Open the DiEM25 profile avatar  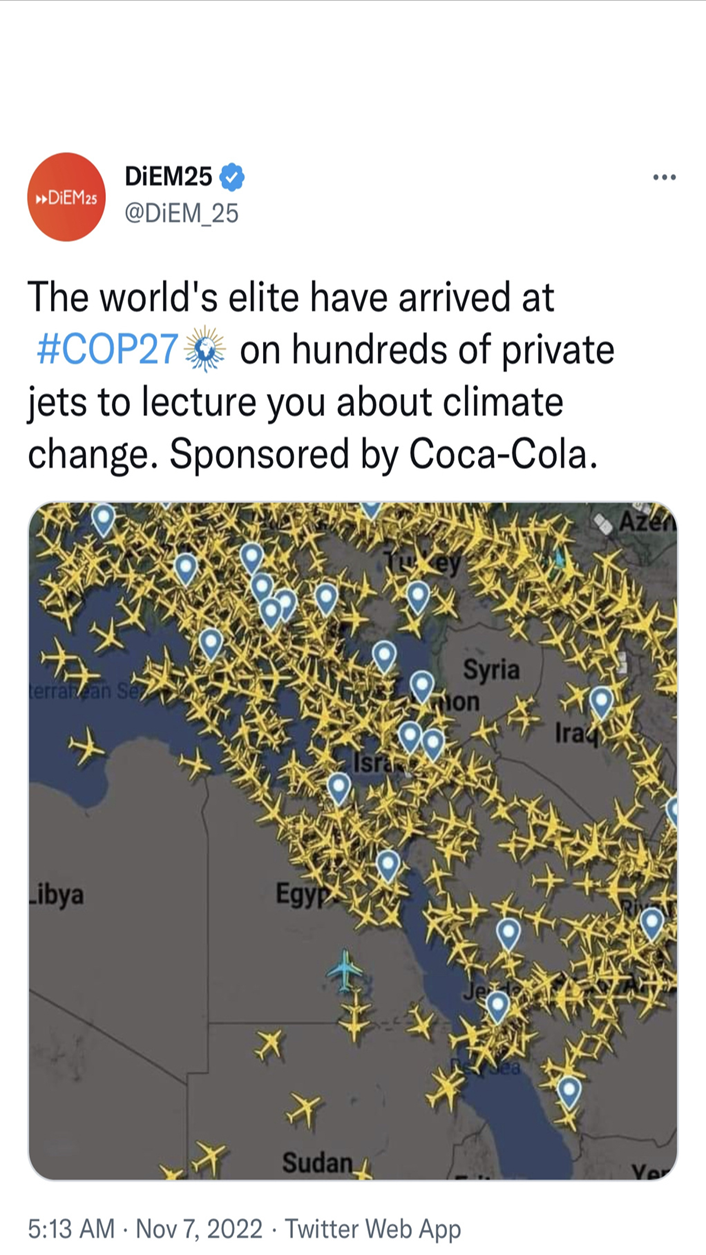(x=67, y=197)
